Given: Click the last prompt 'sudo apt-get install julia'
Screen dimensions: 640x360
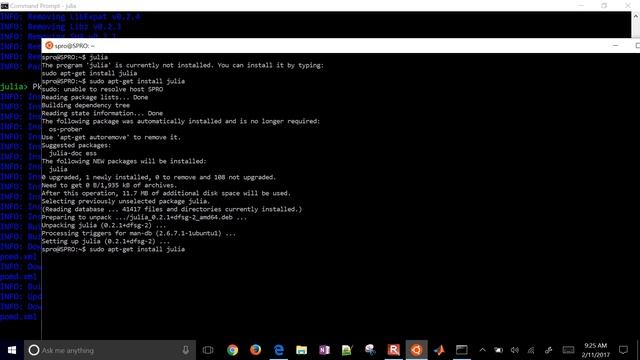Looking at the screenshot, I should 137,249.
